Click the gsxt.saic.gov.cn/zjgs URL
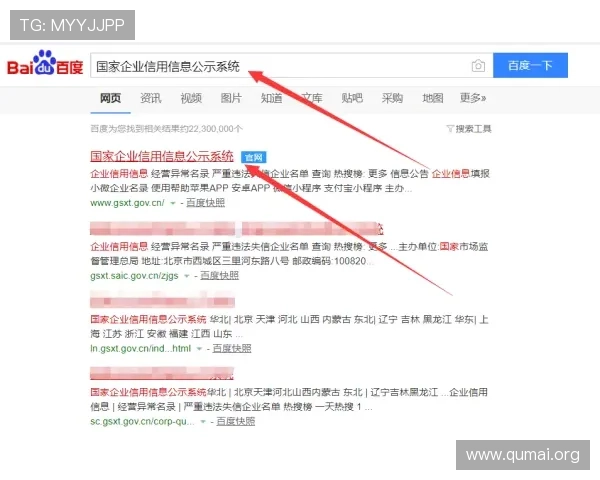The image size is (600, 480). coord(134,276)
